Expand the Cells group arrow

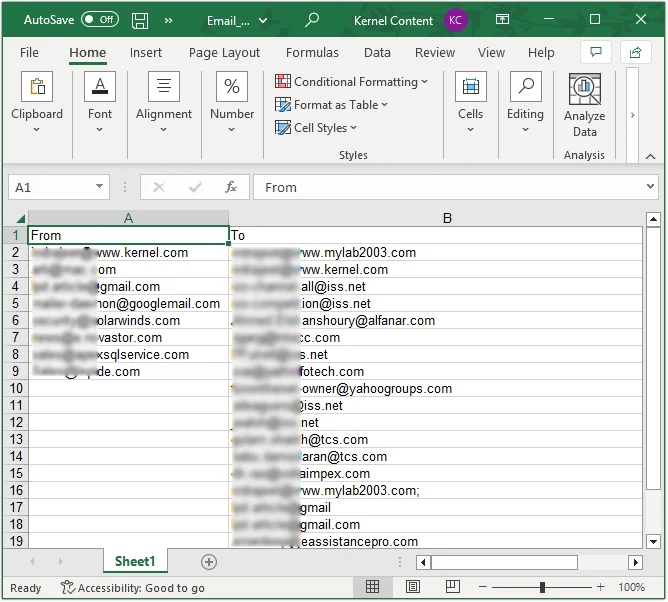pyautogui.click(x=470, y=129)
